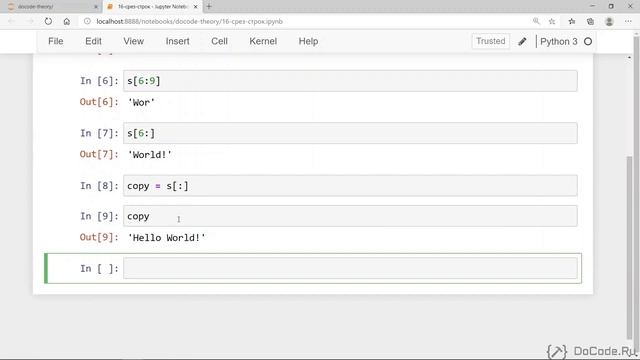Open the Insert menu
The height and width of the screenshot is (360, 640).
coord(178,41)
